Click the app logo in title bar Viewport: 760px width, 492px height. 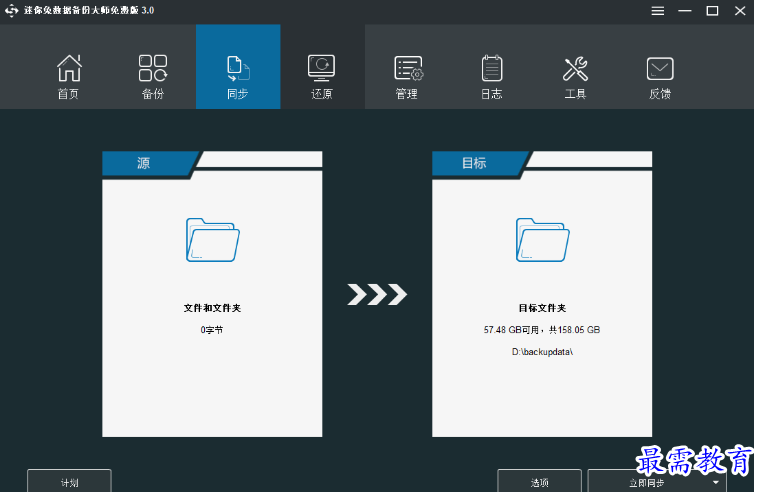pos(11,11)
